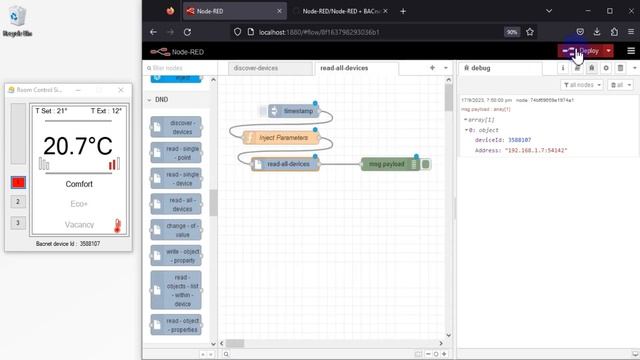Select the Inject Parameters function node
The image size is (640, 360).
point(281,138)
